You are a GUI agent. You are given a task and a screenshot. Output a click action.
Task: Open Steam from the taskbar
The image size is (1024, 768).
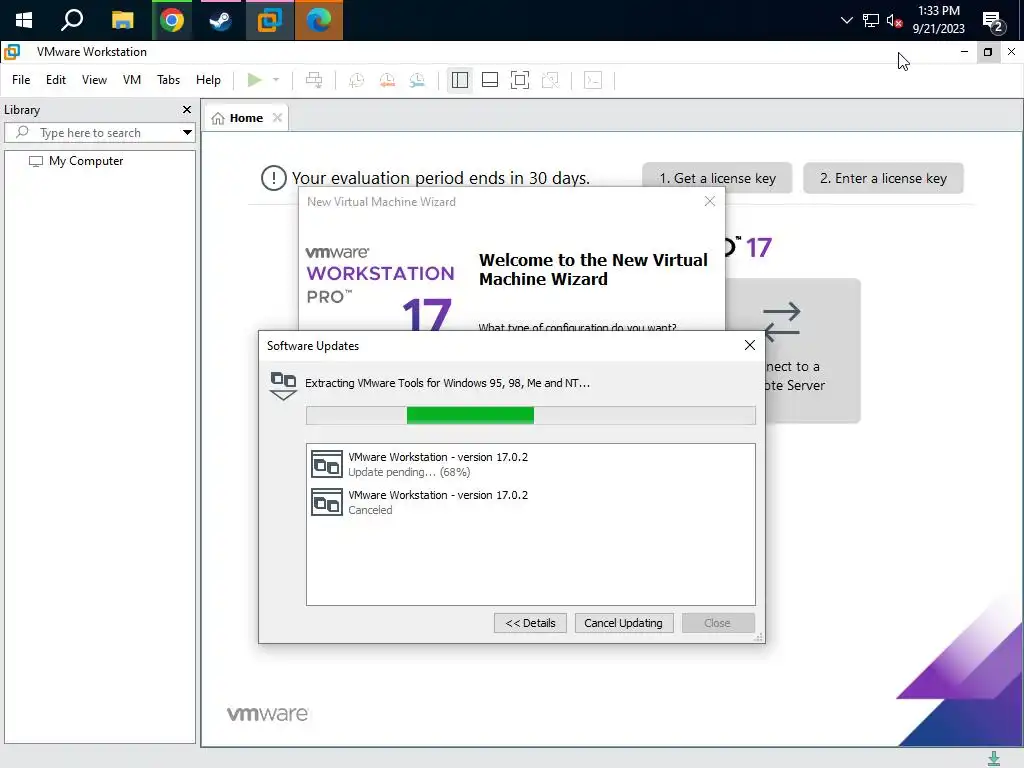pos(220,20)
